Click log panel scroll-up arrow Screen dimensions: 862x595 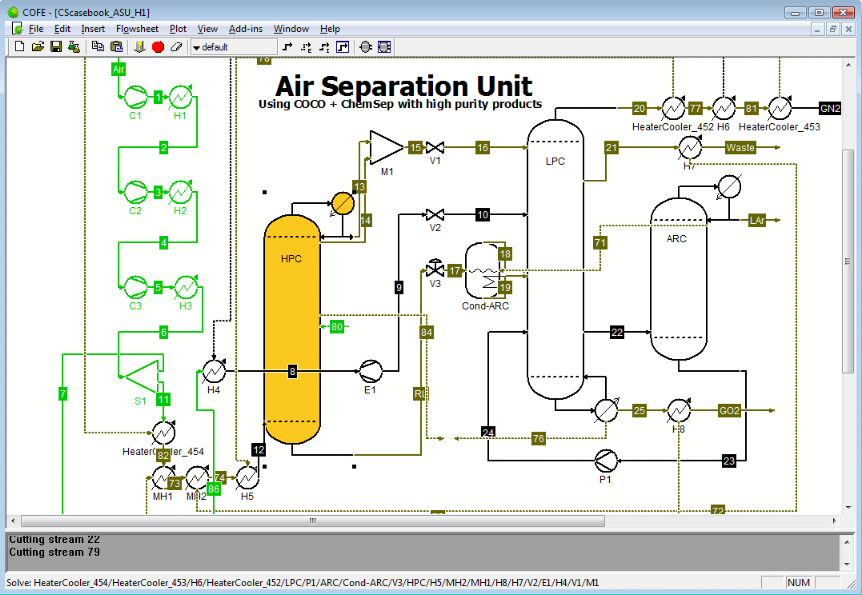848,542
